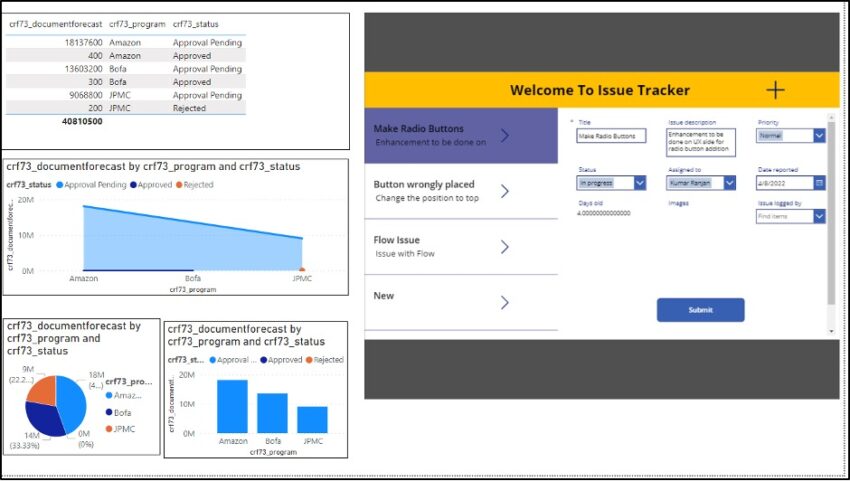The image size is (850, 481).
Task: Open the Date reported calendar picker icon
Action: [x=819, y=183]
